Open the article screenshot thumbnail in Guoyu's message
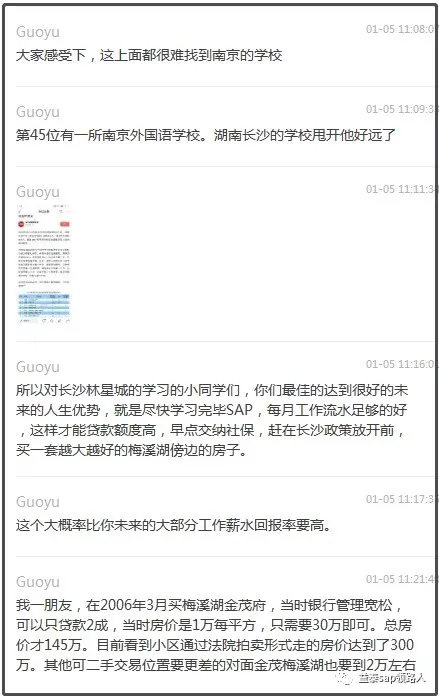The width and height of the screenshot is (439, 697). click(x=44, y=265)
